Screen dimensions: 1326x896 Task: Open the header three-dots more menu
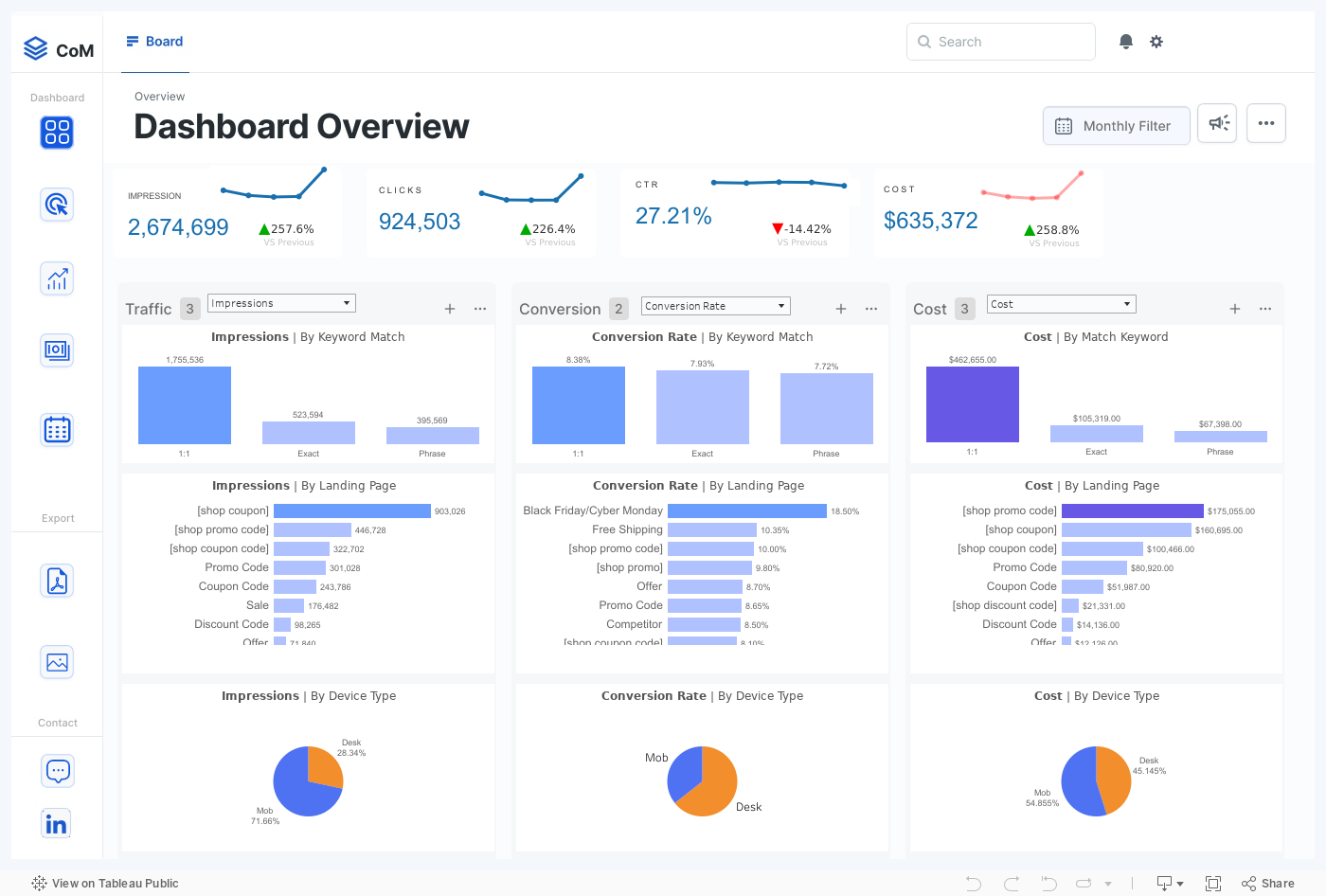coord(1266,123)
